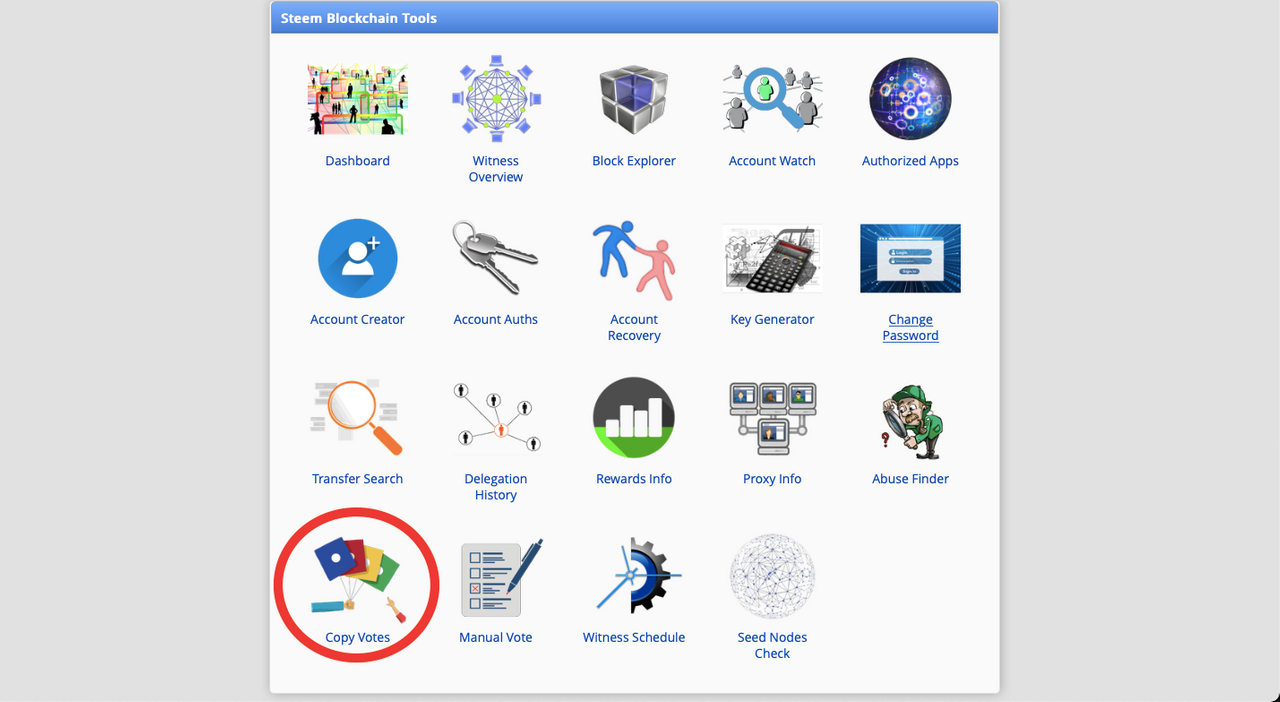Click the Key Generator text link
Image resolution: width=1280 pixels, height=702 pixels.
click(x=772, y=320)
